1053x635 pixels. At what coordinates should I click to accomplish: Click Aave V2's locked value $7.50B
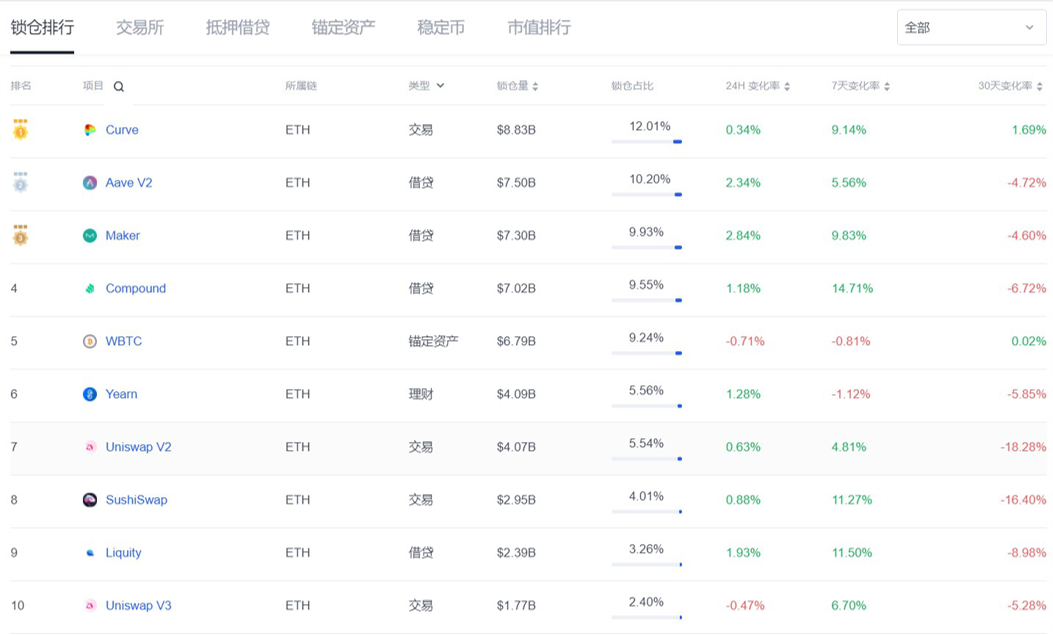point(516,183)
